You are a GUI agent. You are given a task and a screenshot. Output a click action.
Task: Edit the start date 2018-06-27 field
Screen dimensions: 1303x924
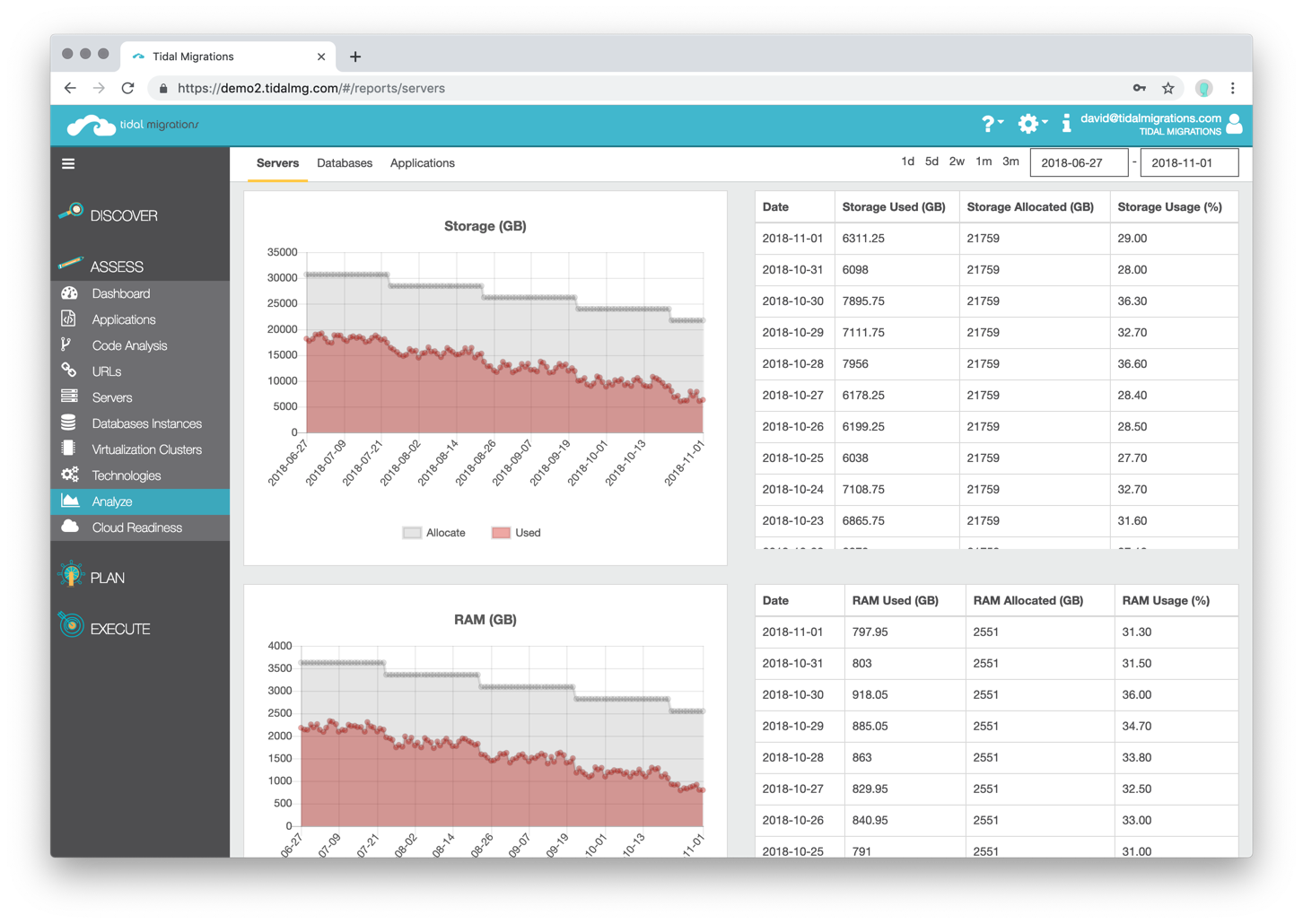(1079, 162)
